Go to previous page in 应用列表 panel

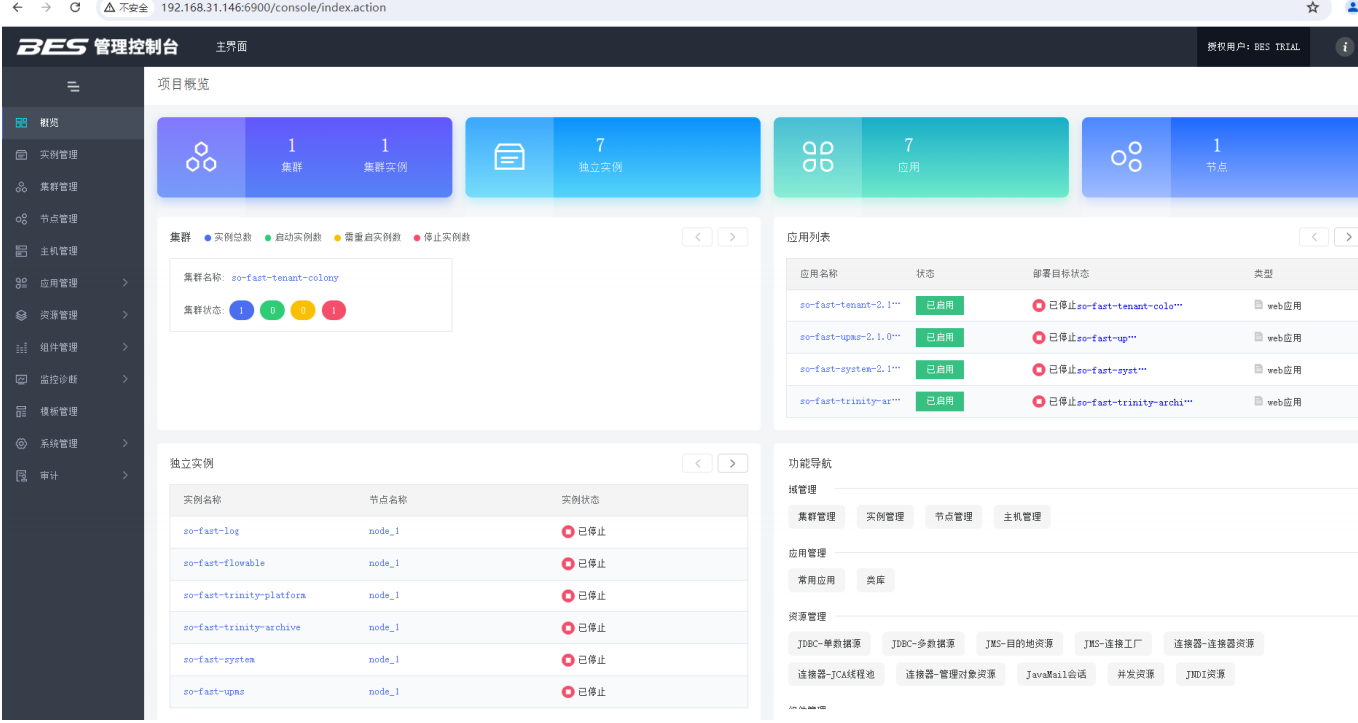pos(1314,237)
